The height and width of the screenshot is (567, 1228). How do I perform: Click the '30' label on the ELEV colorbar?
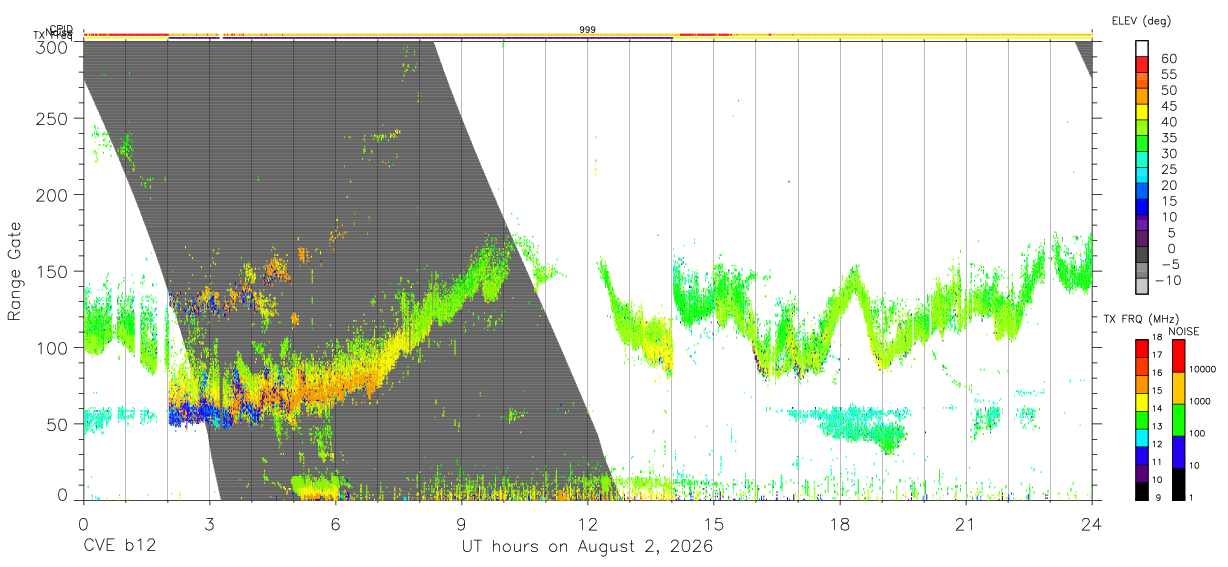tap(1169, 153)
